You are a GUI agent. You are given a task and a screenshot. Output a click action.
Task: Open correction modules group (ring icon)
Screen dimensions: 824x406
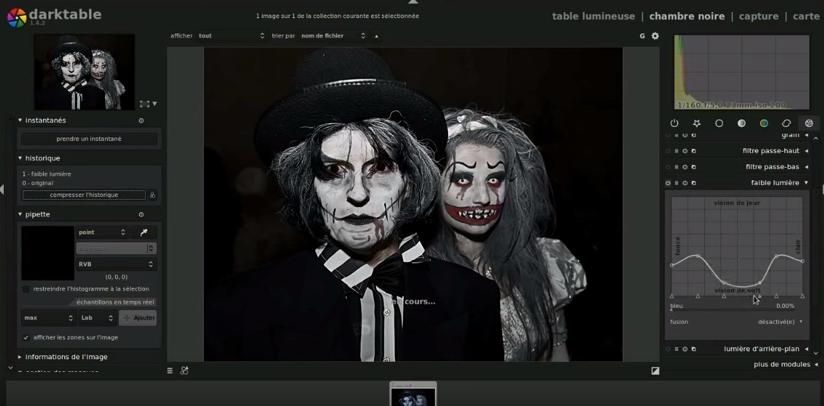pyautogui.click(x=787, y=123)
